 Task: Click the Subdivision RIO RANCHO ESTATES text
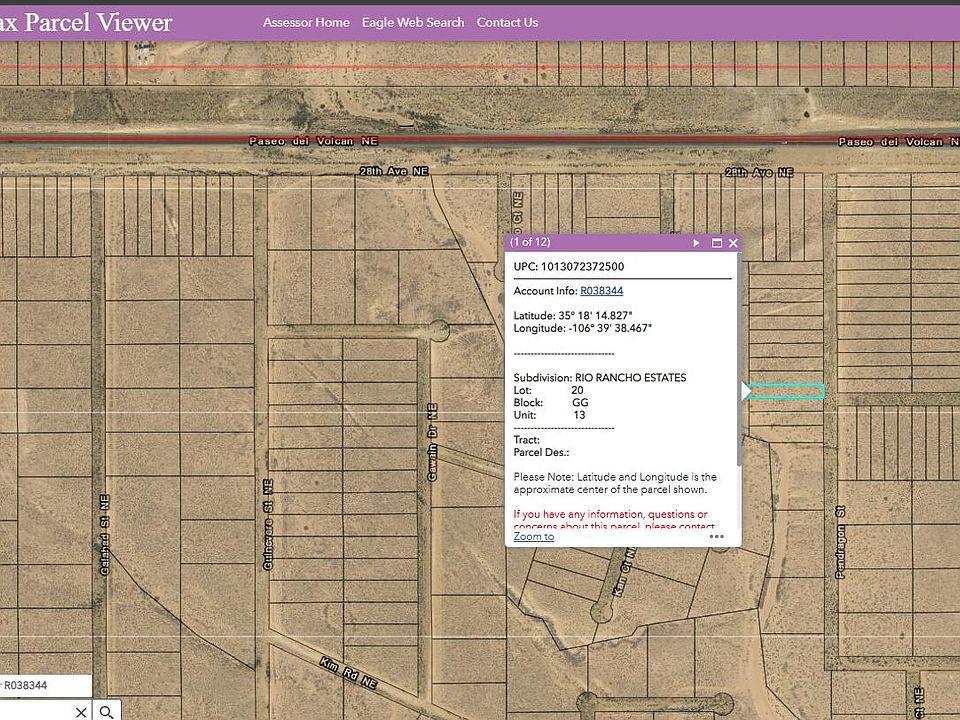pos(600,378)
